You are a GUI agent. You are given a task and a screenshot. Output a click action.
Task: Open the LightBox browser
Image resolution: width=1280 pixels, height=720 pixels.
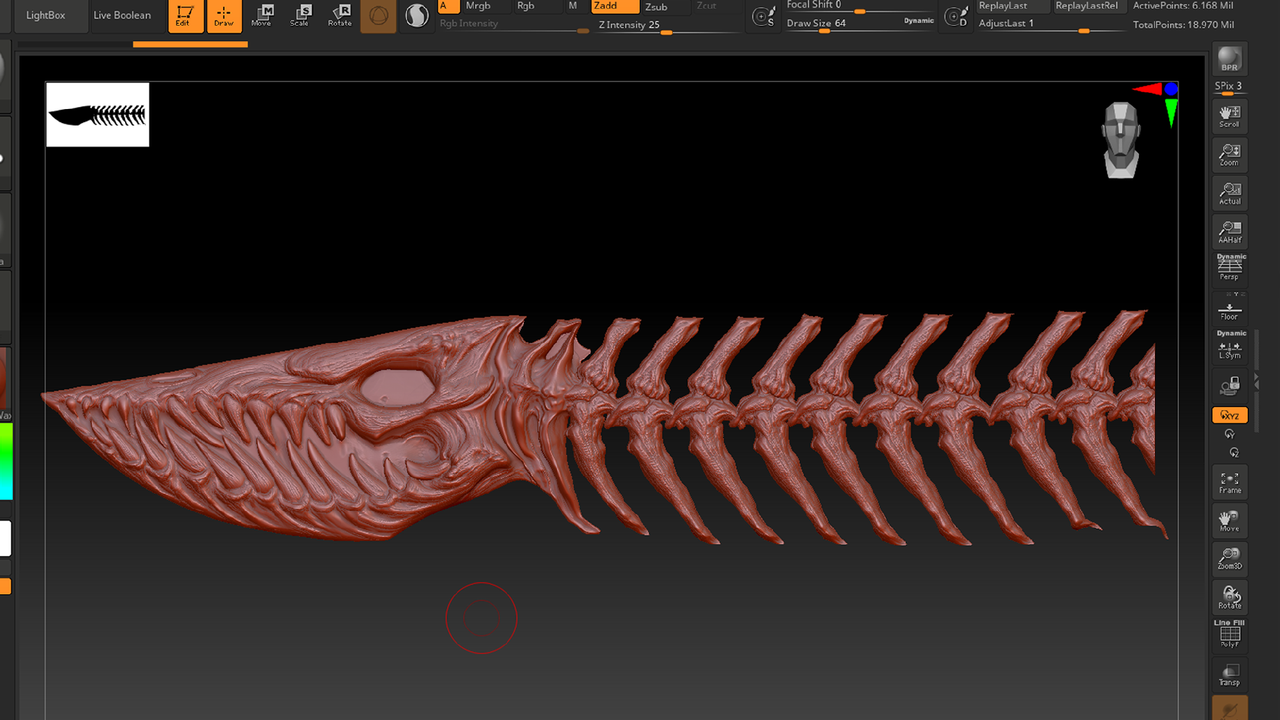[45, 15]
